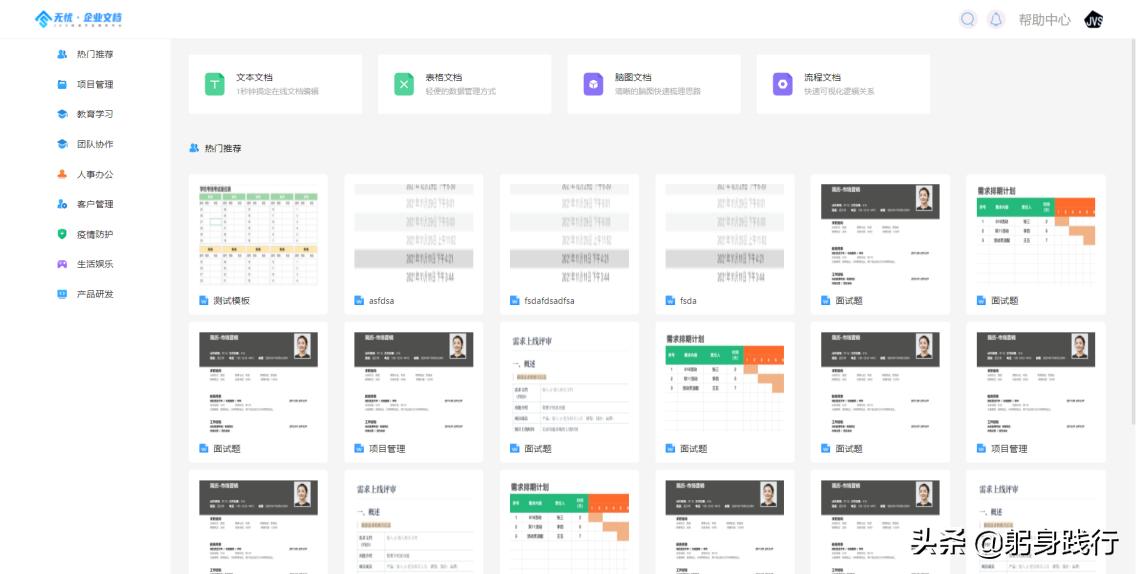
Task: Open the fsdafdsadfsa file name
Action: pyautogui.click(x=549, y=301)
